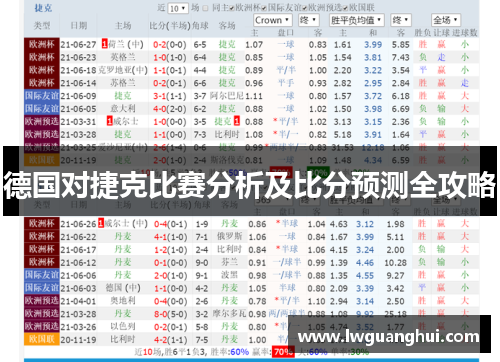Viewport: 500px width, 362px height.
Task: Toggle the 欧国联 filter checkbox
Action: [345, 8]
